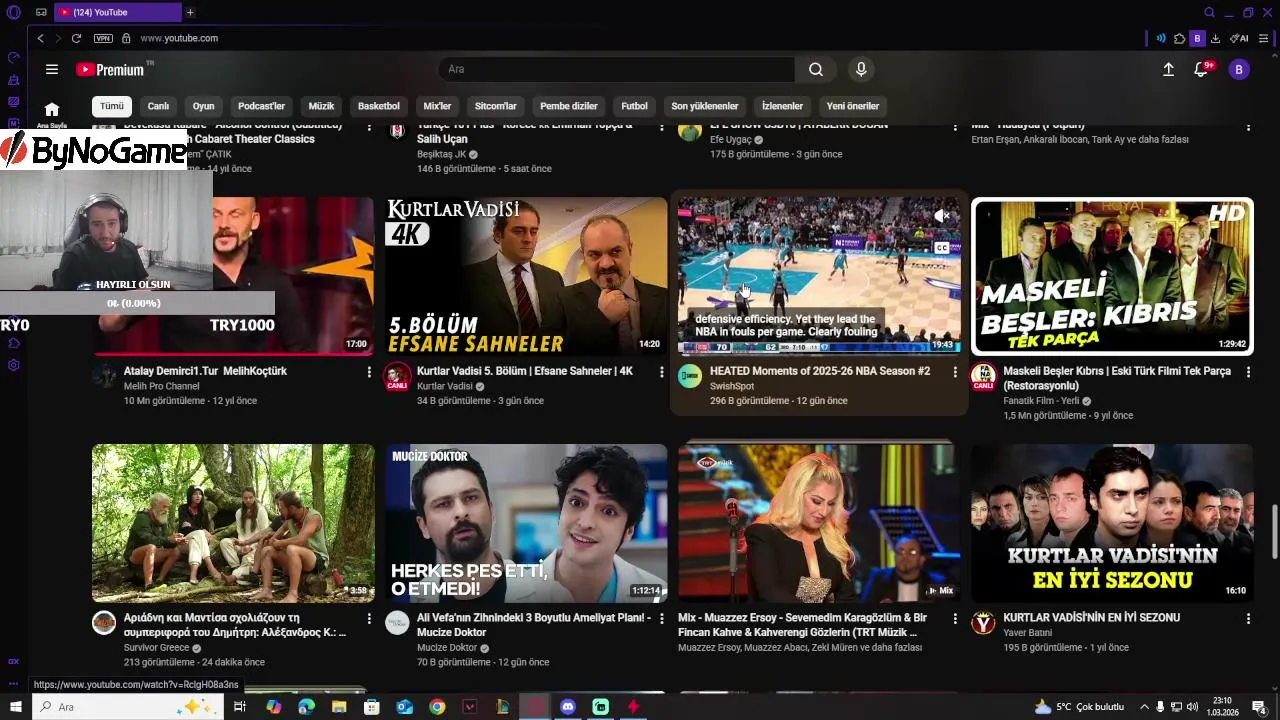Open the YouTube guide hamburger menu
1280x720 pixels.
click(52, 69)
